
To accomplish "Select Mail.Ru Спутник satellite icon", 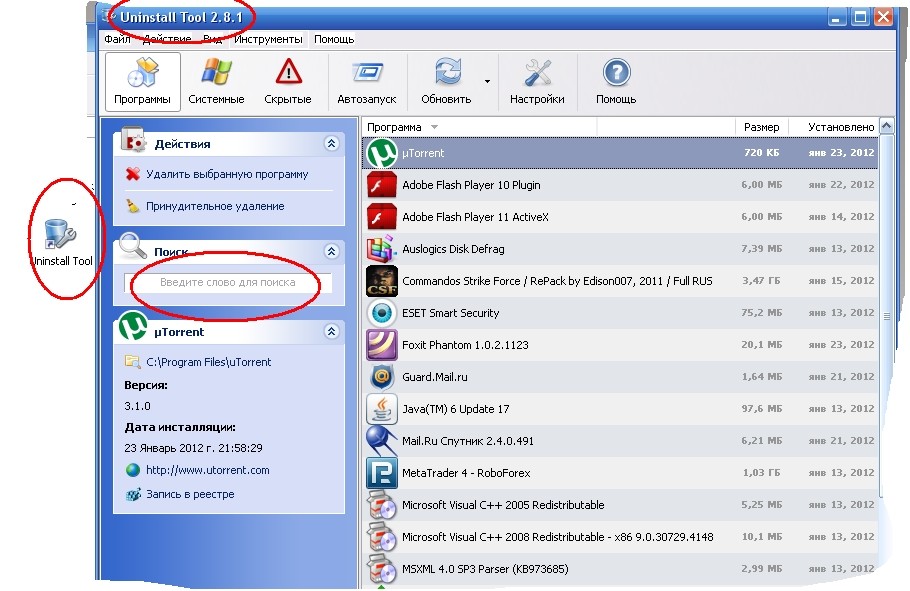I will (382, 441).
